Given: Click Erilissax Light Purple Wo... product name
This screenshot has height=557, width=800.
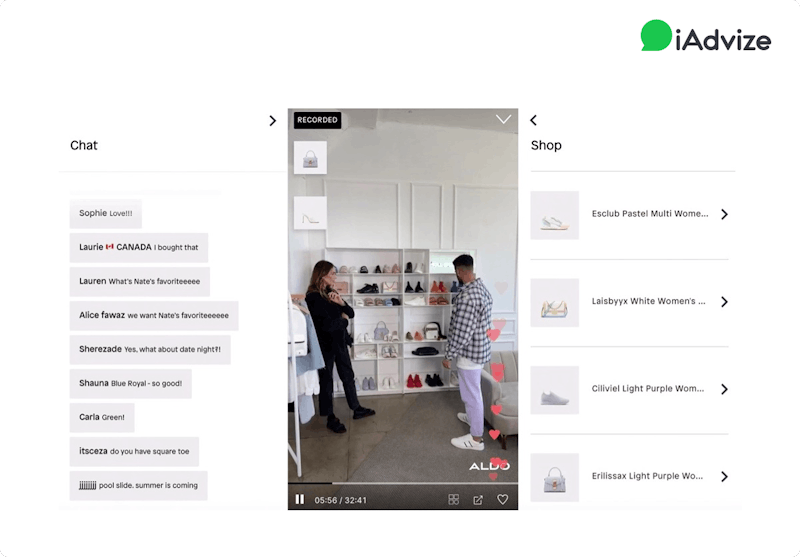Looking at the screenshot, I should click(647, 476).
